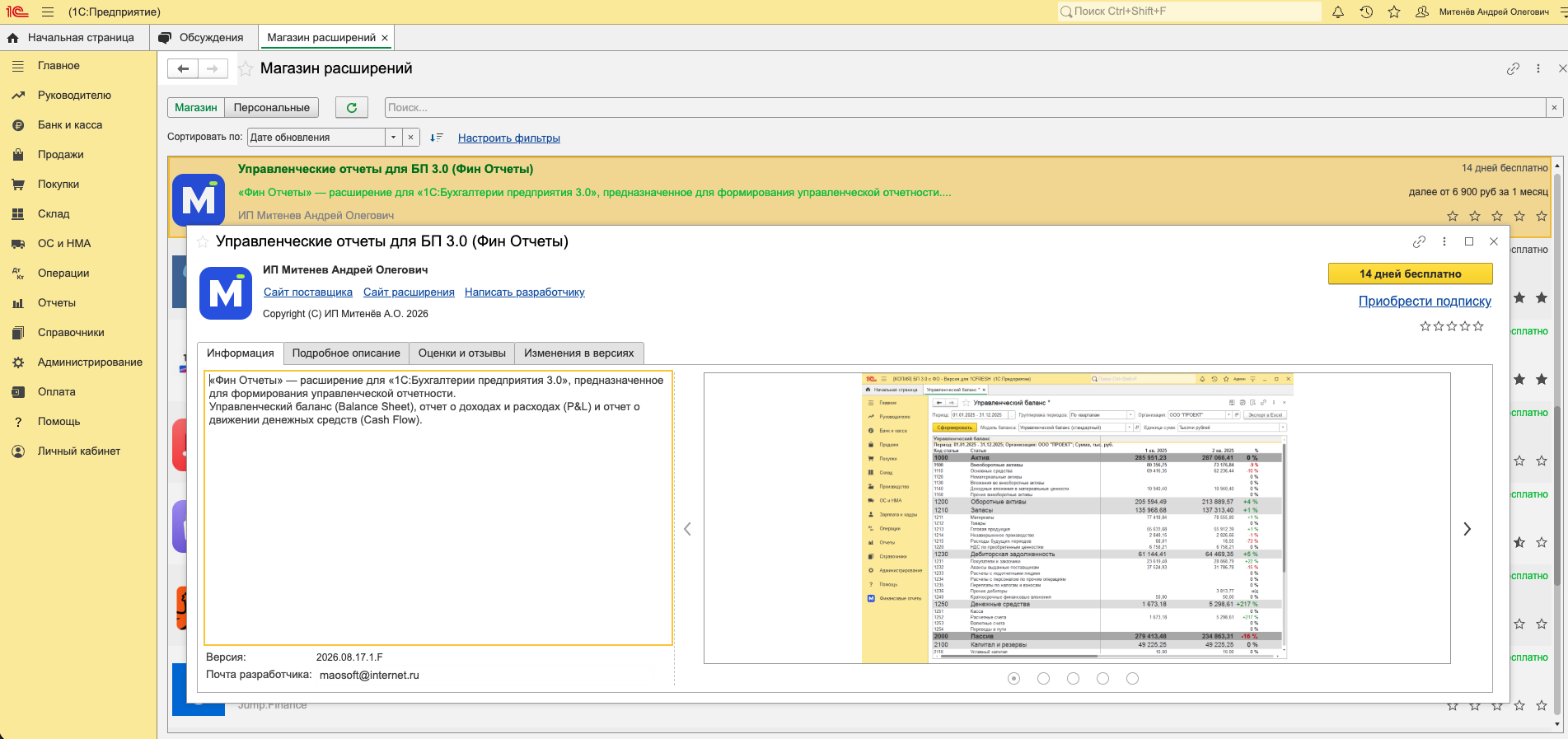Click the notifications bell icon
Image resolution: width=1568 pixels, height=739 pixels.
1338,12
